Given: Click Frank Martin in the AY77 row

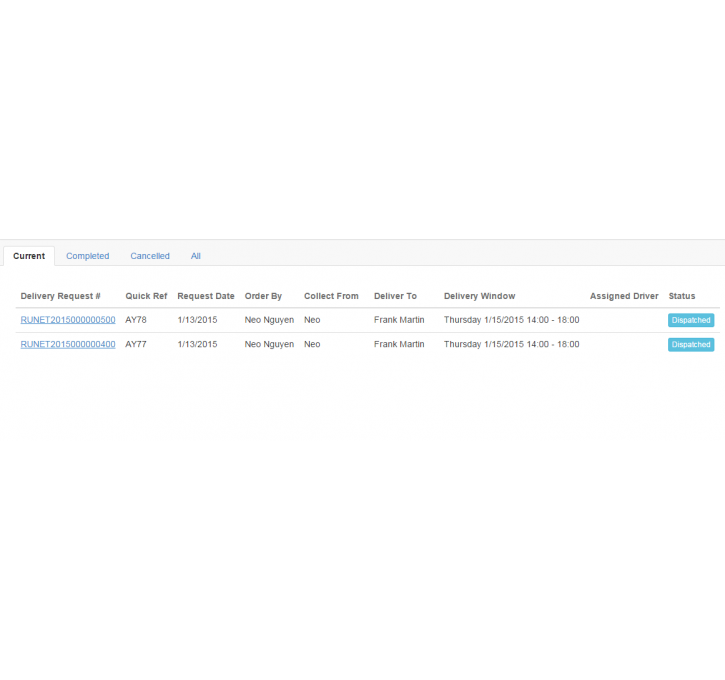Looking at the screenshot, I should pyautogui.click(x=399, y=344).
